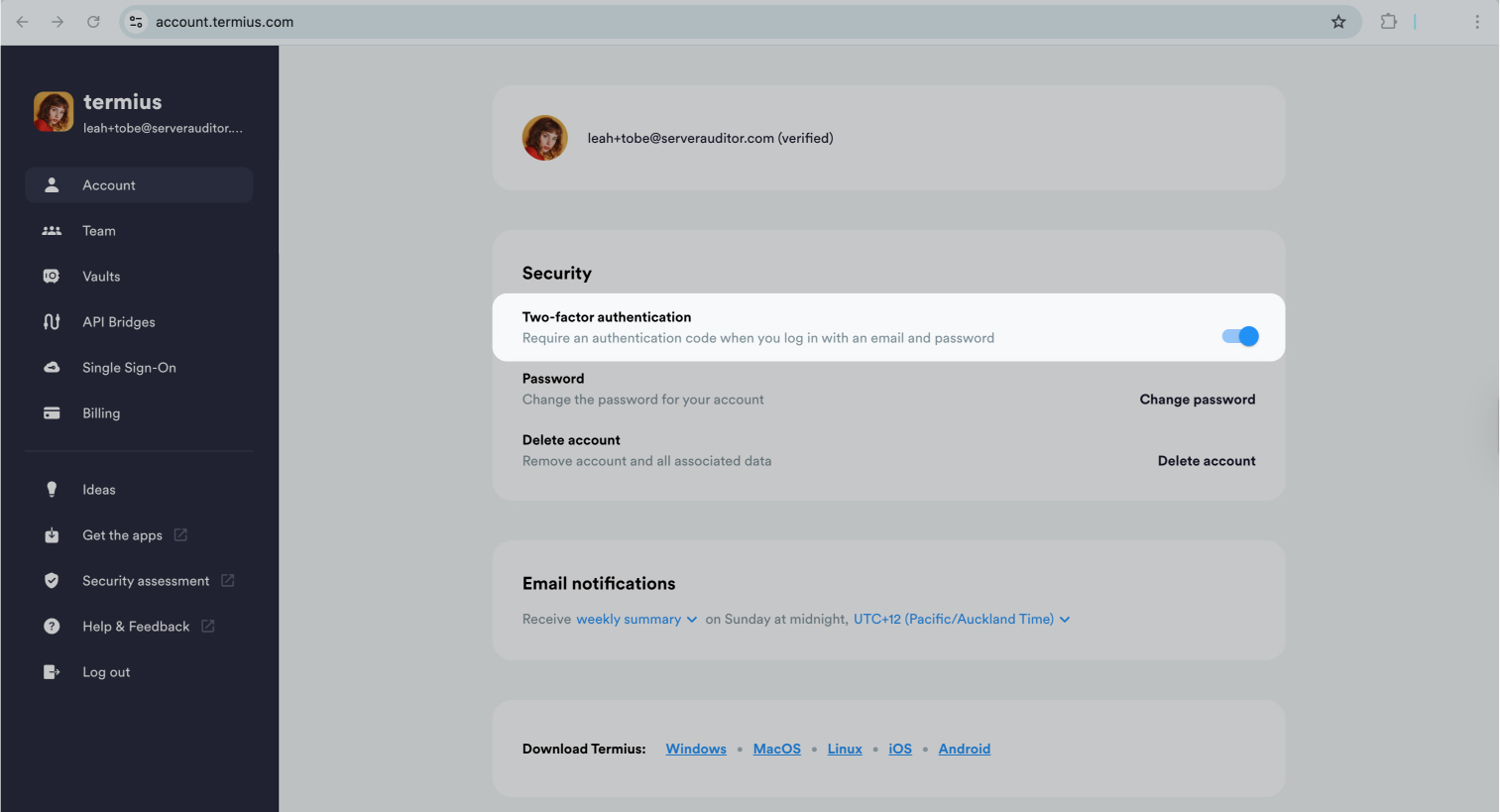Click the Team people icon

coord(52,231)
